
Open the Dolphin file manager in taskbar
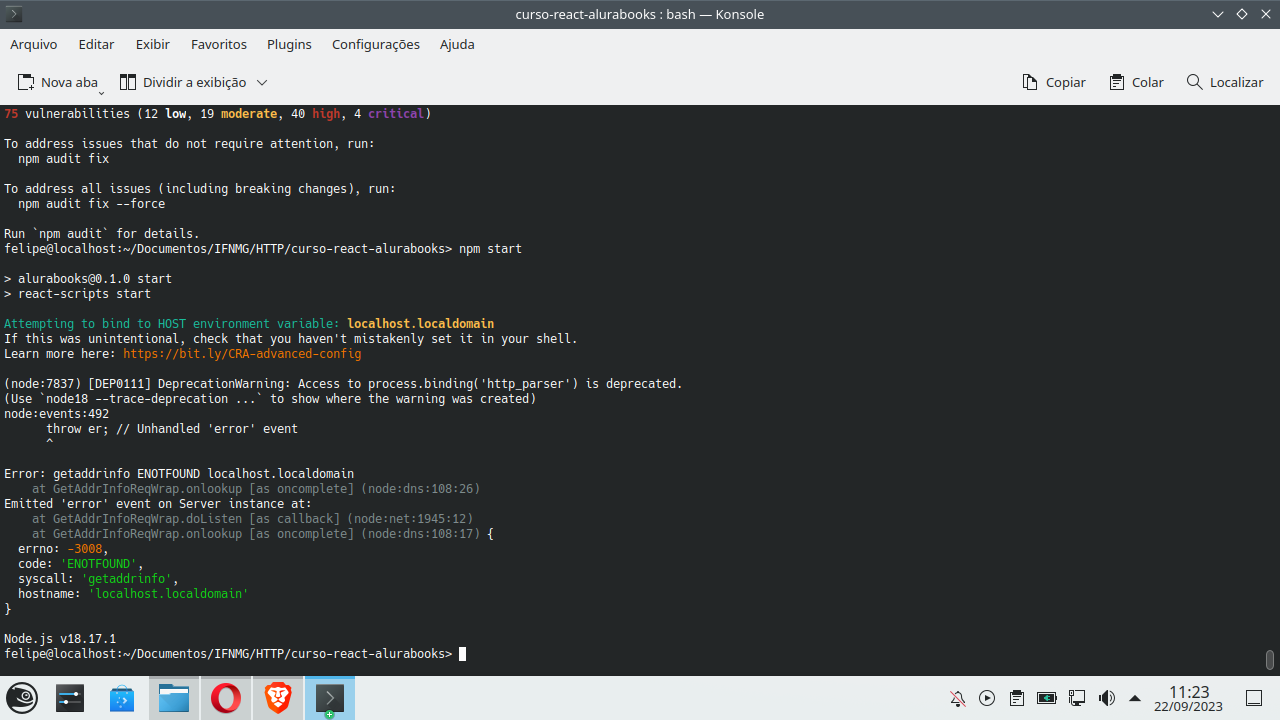click(174, 698)
